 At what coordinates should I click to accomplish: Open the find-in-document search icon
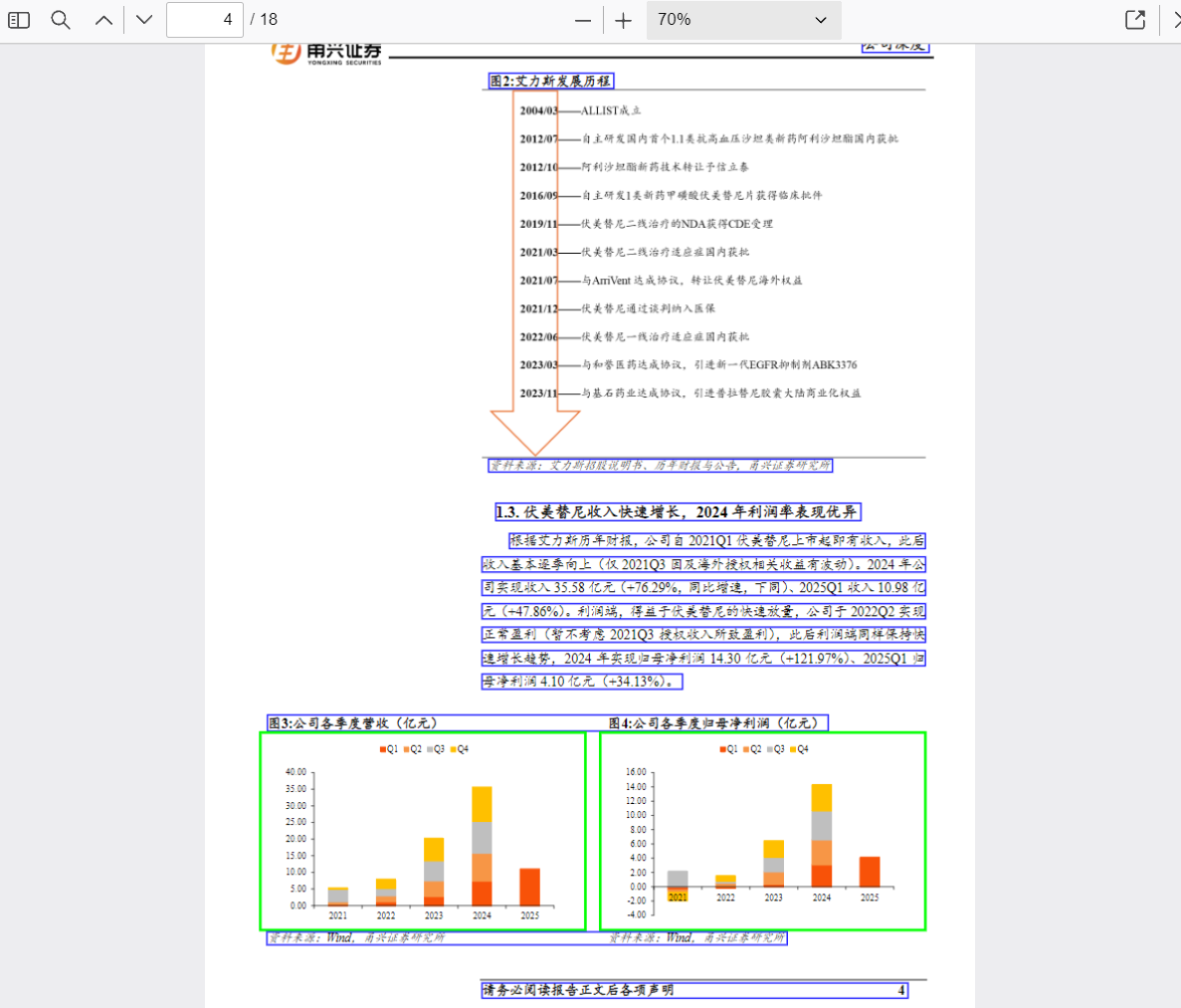tap(61, 20)
